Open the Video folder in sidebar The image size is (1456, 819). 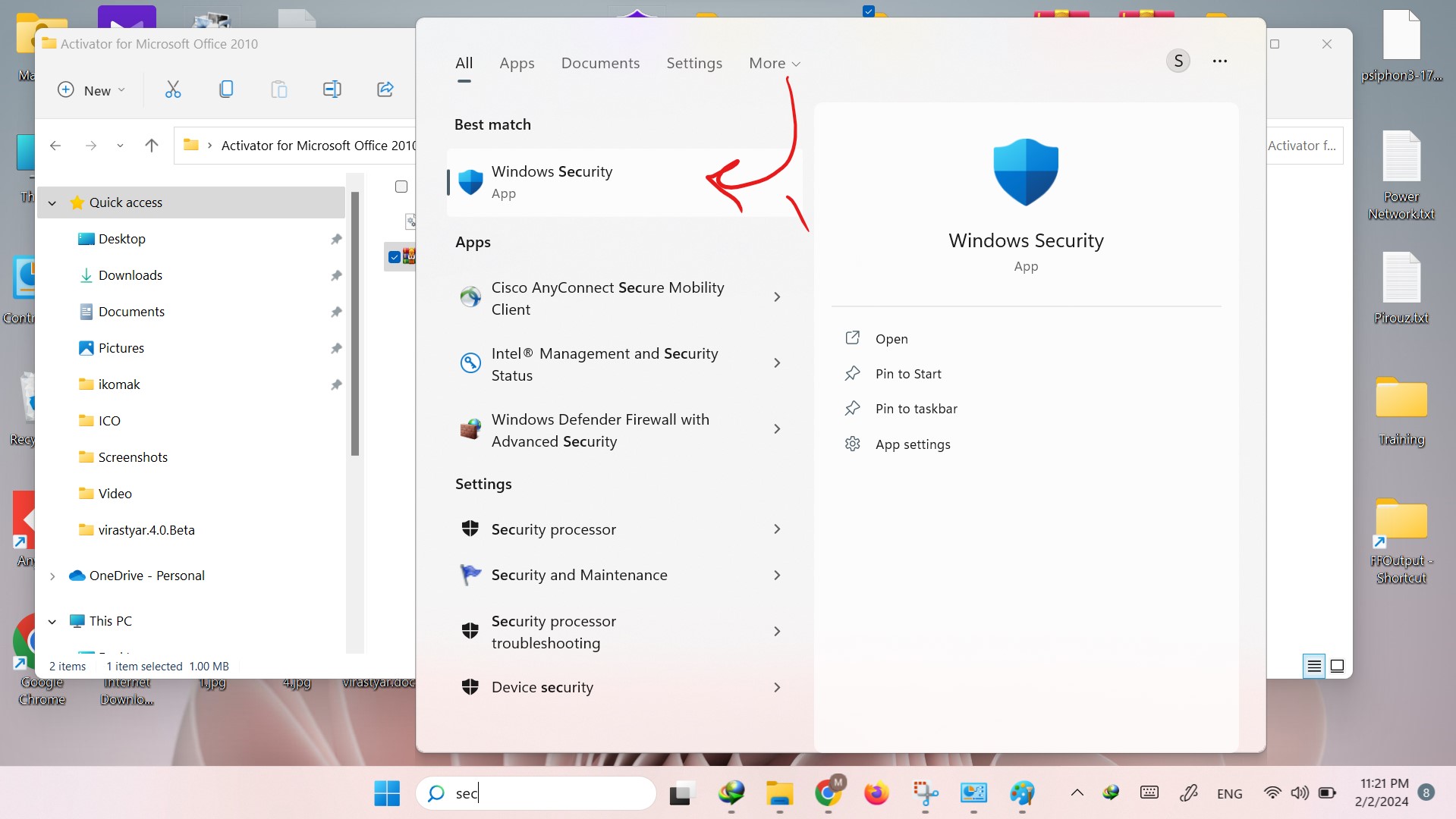coord(115,494)
